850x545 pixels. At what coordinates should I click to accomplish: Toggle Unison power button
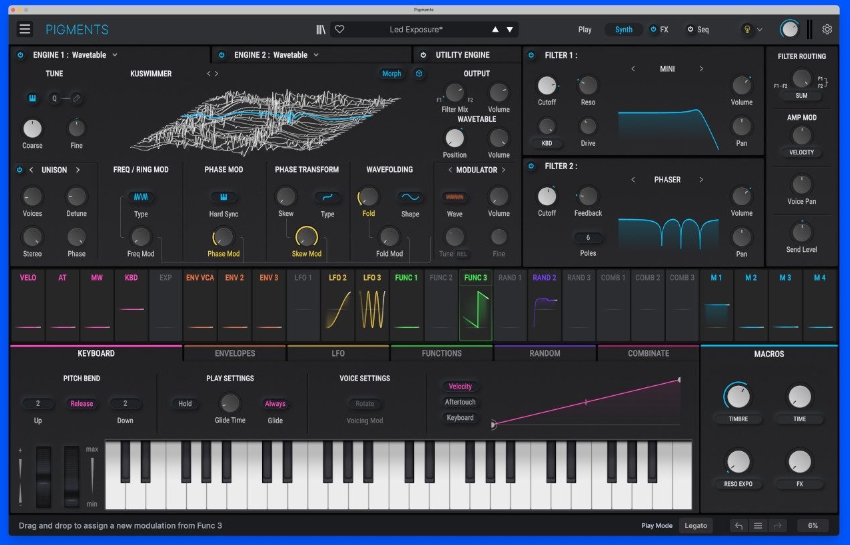coord(20,170)
